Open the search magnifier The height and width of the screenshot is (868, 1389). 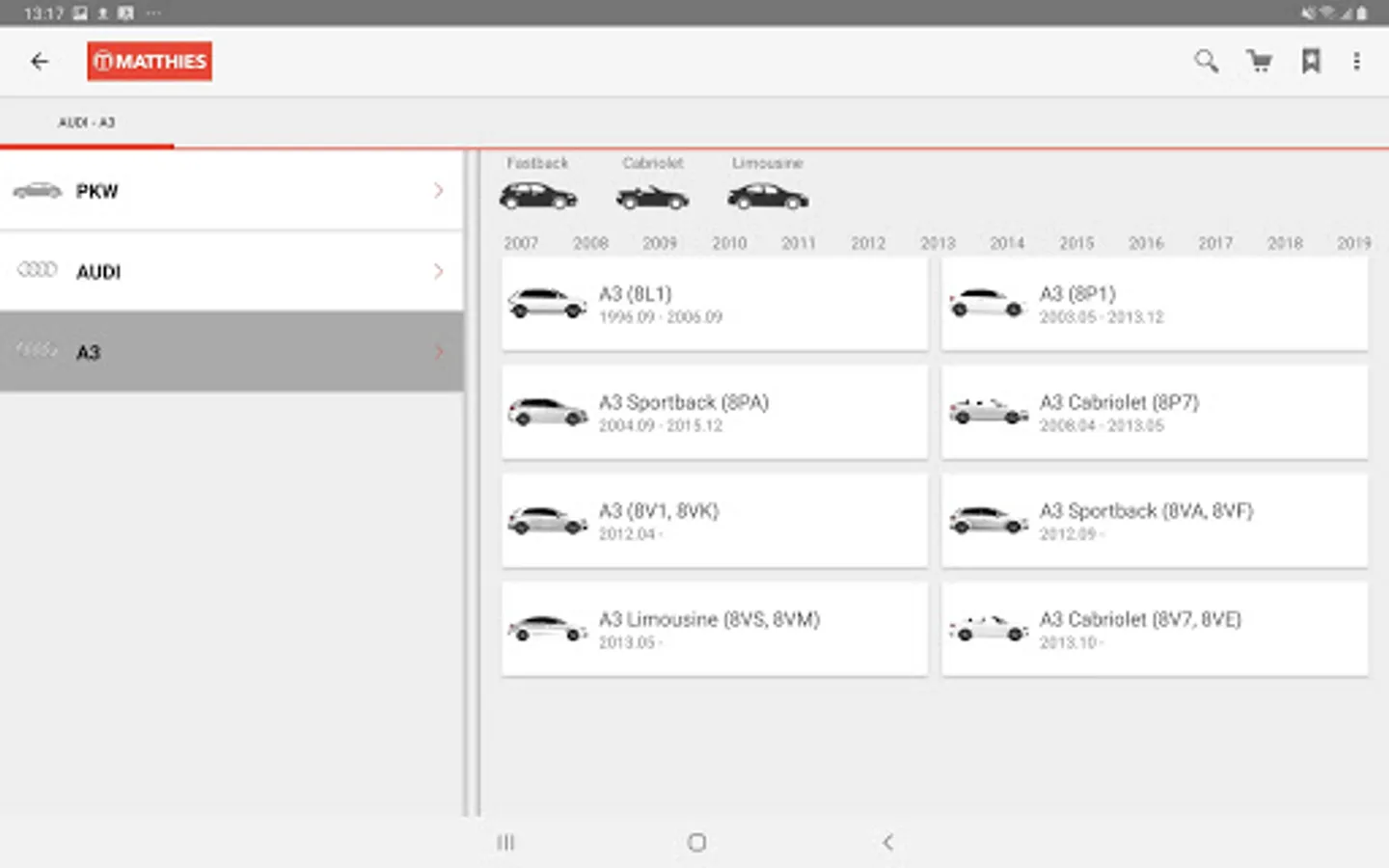click(x=1206, y=62)
